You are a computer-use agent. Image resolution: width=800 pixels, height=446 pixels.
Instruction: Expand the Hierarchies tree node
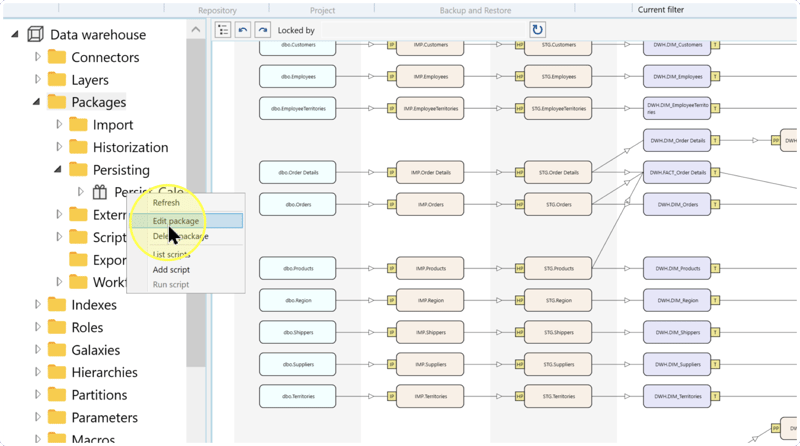pyautogui.click(x=37, y=372)
